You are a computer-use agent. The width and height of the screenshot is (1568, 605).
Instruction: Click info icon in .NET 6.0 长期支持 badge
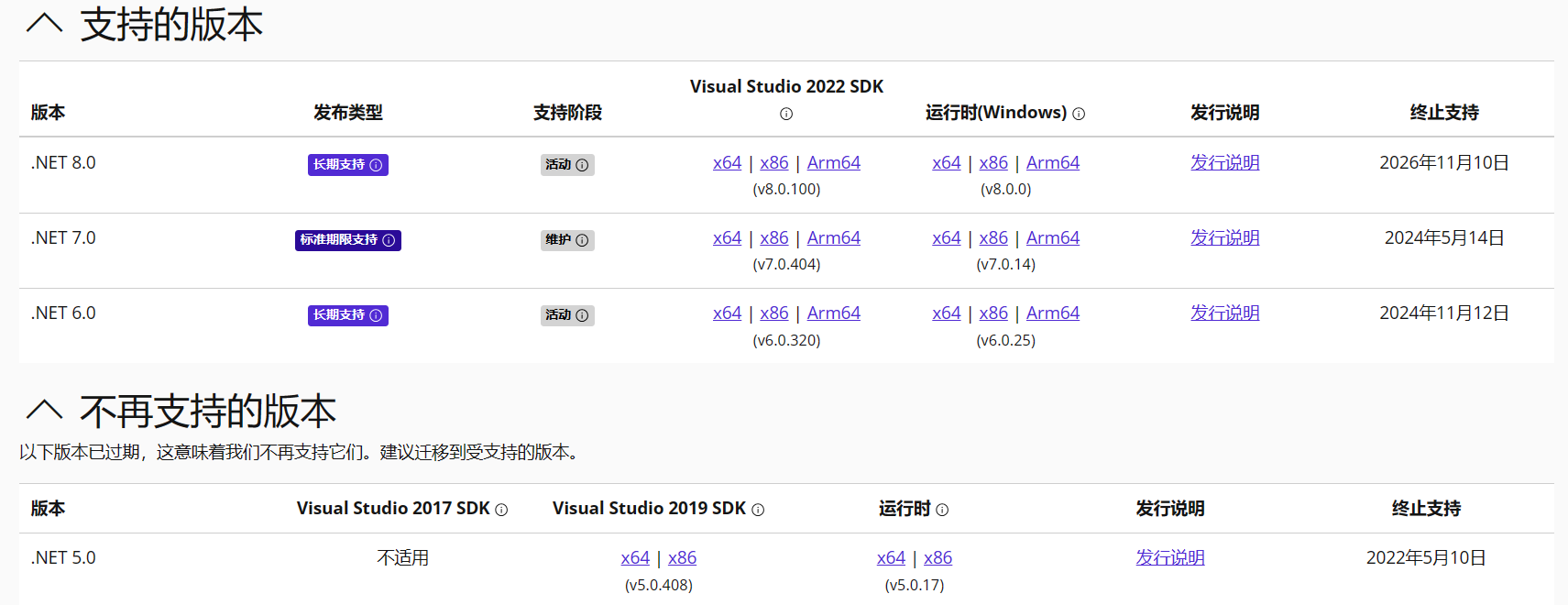coord(376,315)
